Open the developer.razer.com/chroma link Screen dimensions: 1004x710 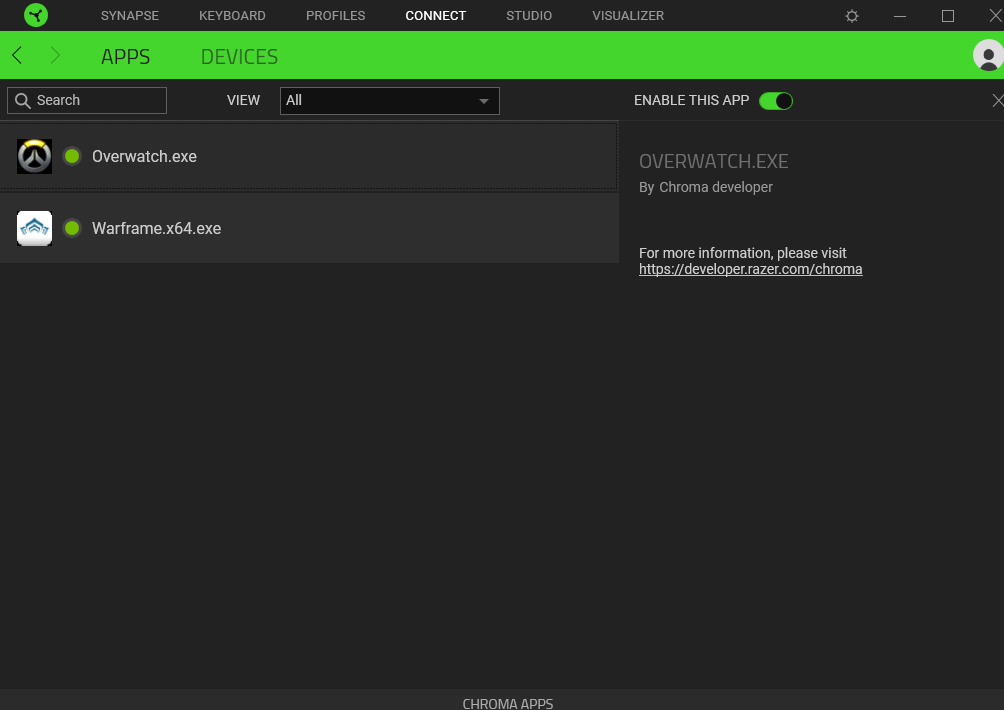[x=750, y=270]
